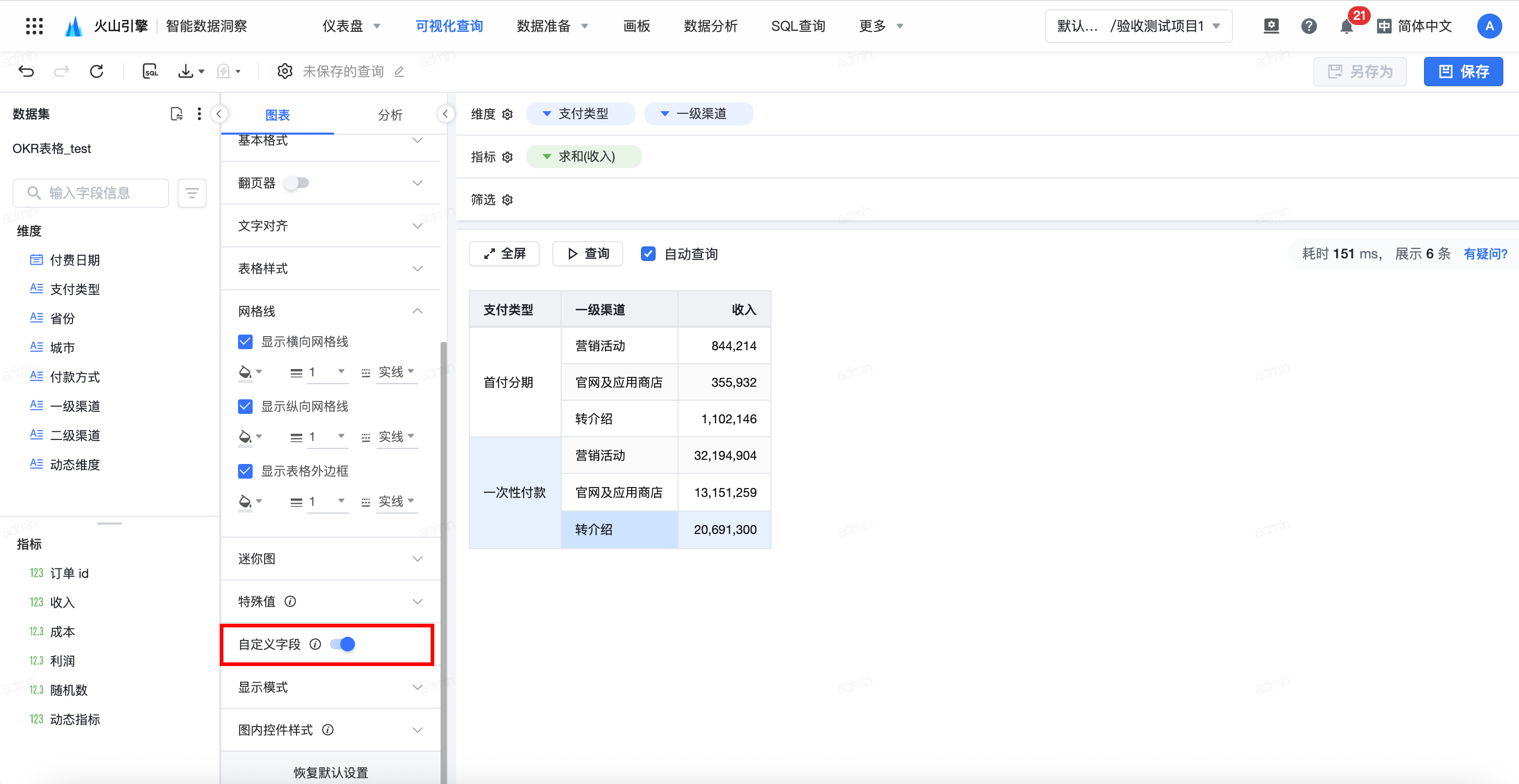Open query settings gear icon
Image resolution: width=1519 pixels, height=784 pixels.
tap(285, 72)
